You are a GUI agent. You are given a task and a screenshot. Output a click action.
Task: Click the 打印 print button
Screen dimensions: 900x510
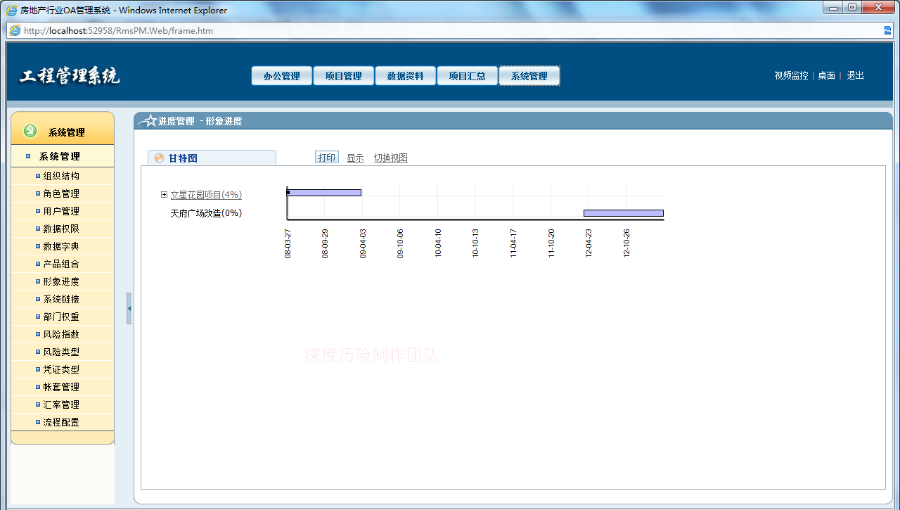point(327,157)
